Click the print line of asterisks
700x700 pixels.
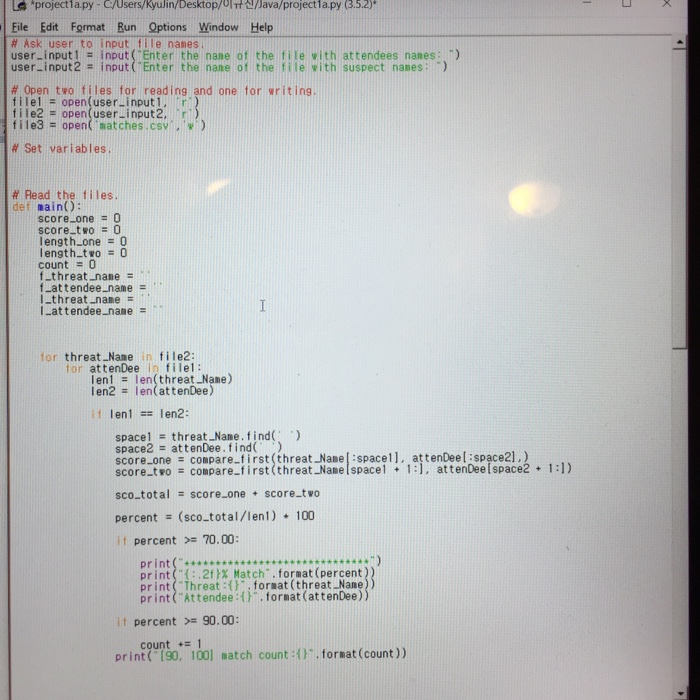(261, 563)
